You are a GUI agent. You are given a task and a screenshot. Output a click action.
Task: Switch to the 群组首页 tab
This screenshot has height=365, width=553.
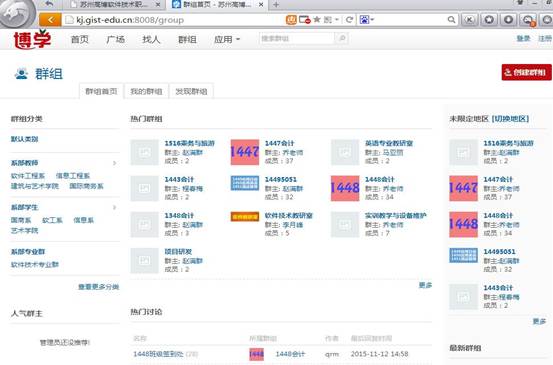coord(101,91)
